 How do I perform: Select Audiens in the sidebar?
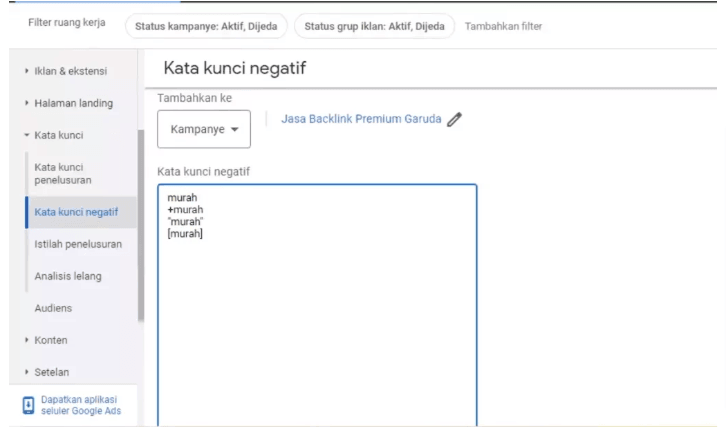pyautogui.click(x=55, y=309)
